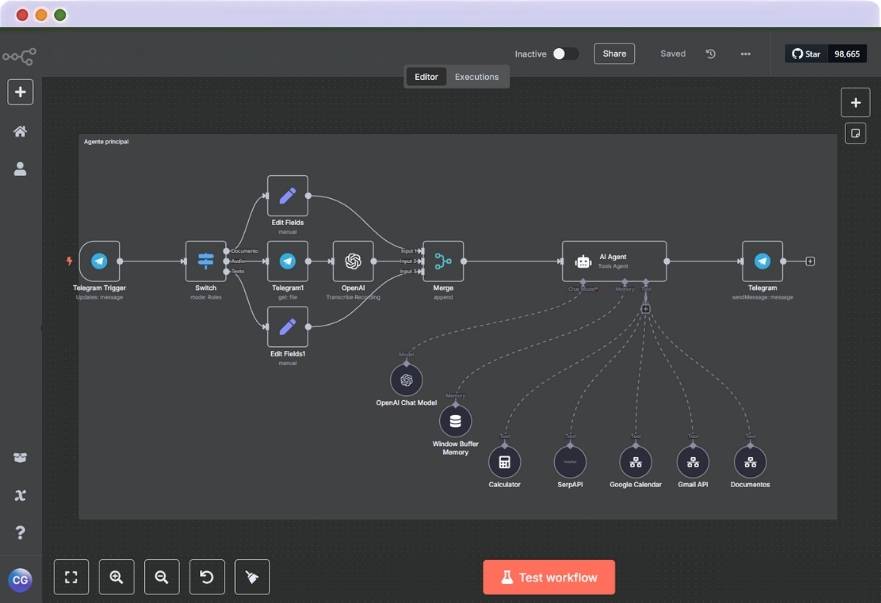The image size is (881, 603).
Task: Switch to the Executions tab
Action: (x=476, y=77)
